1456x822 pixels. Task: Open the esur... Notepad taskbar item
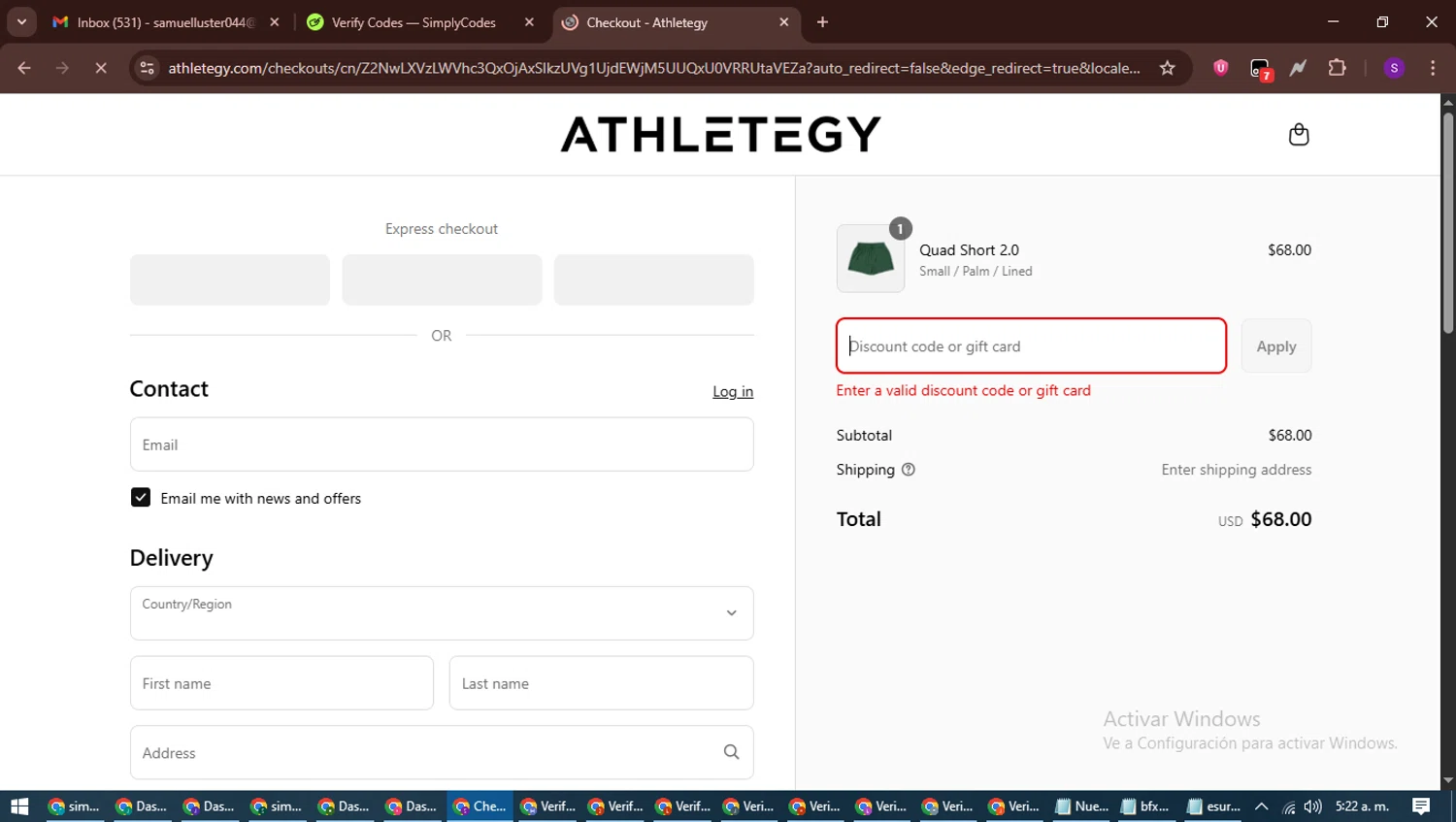(x=1213, y=806)
